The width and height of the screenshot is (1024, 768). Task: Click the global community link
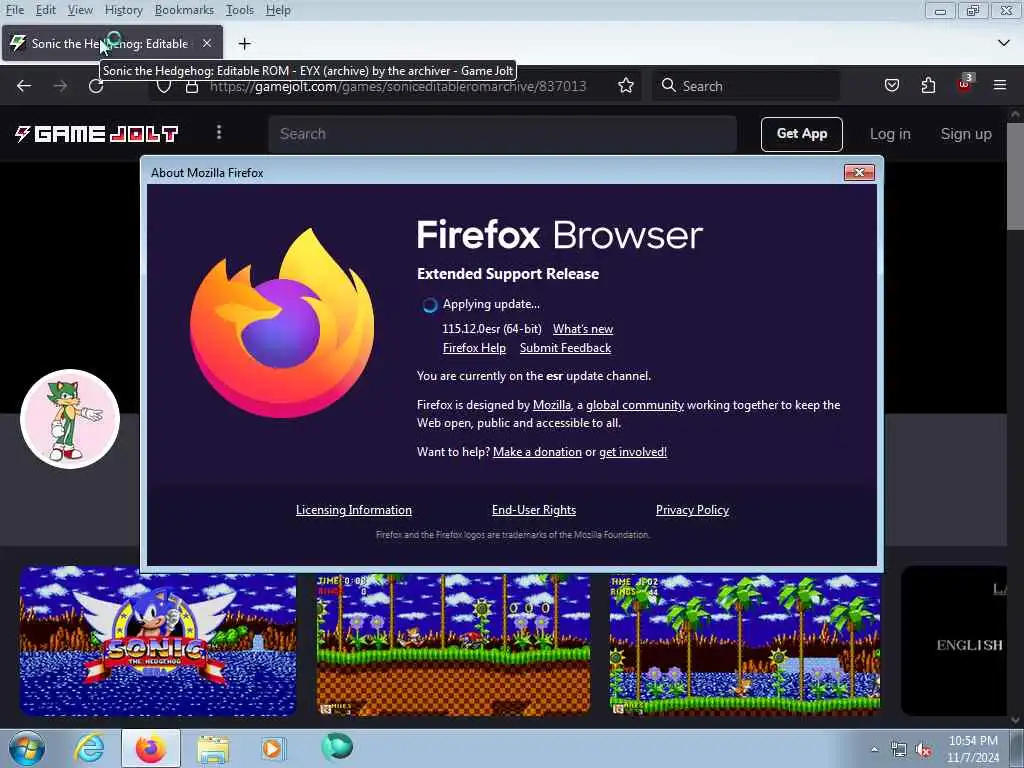pyautogui.click(x=635, y=405)
